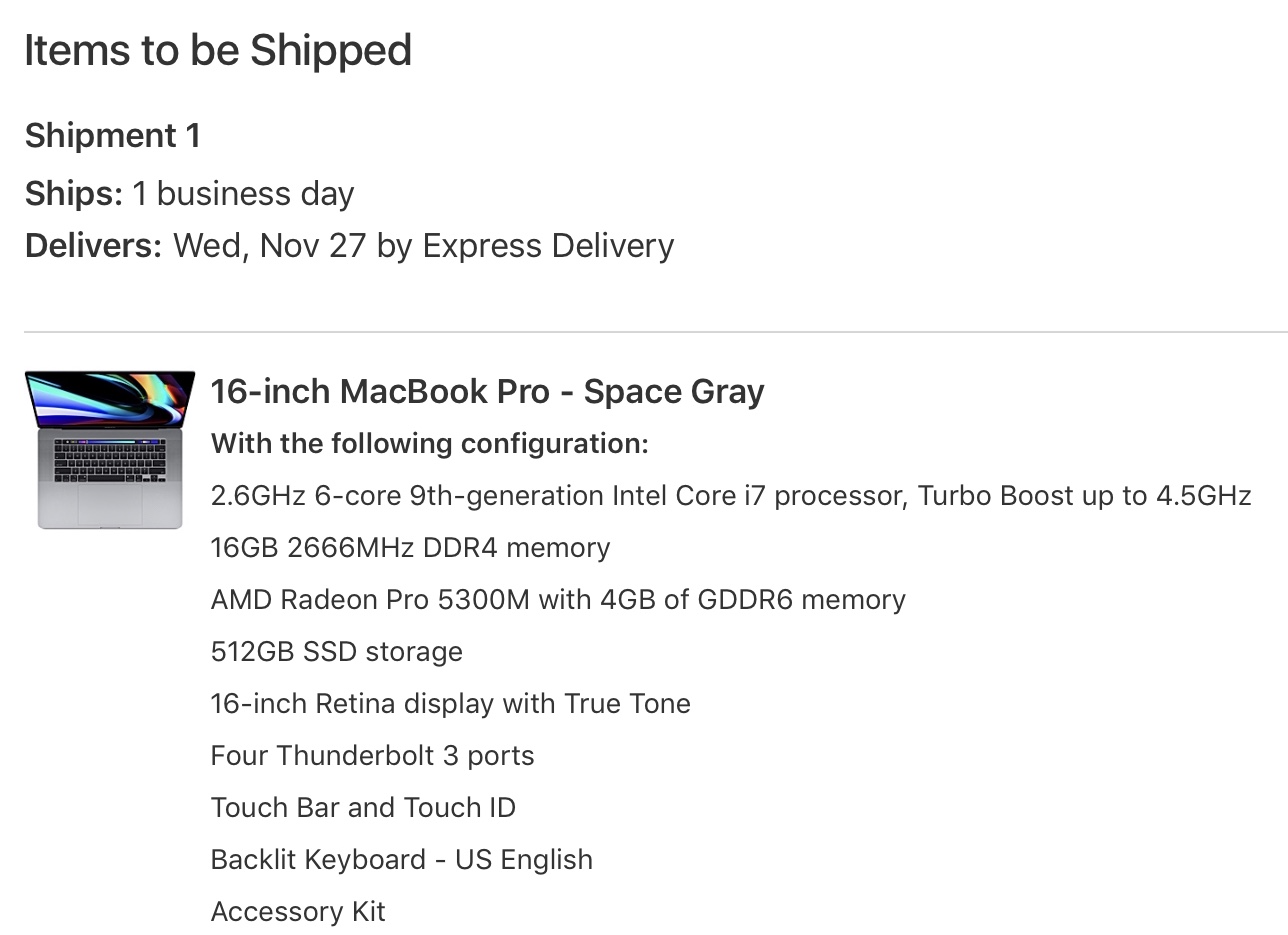
Task: Click the Items to be Shipped heading
Action: 218,50
